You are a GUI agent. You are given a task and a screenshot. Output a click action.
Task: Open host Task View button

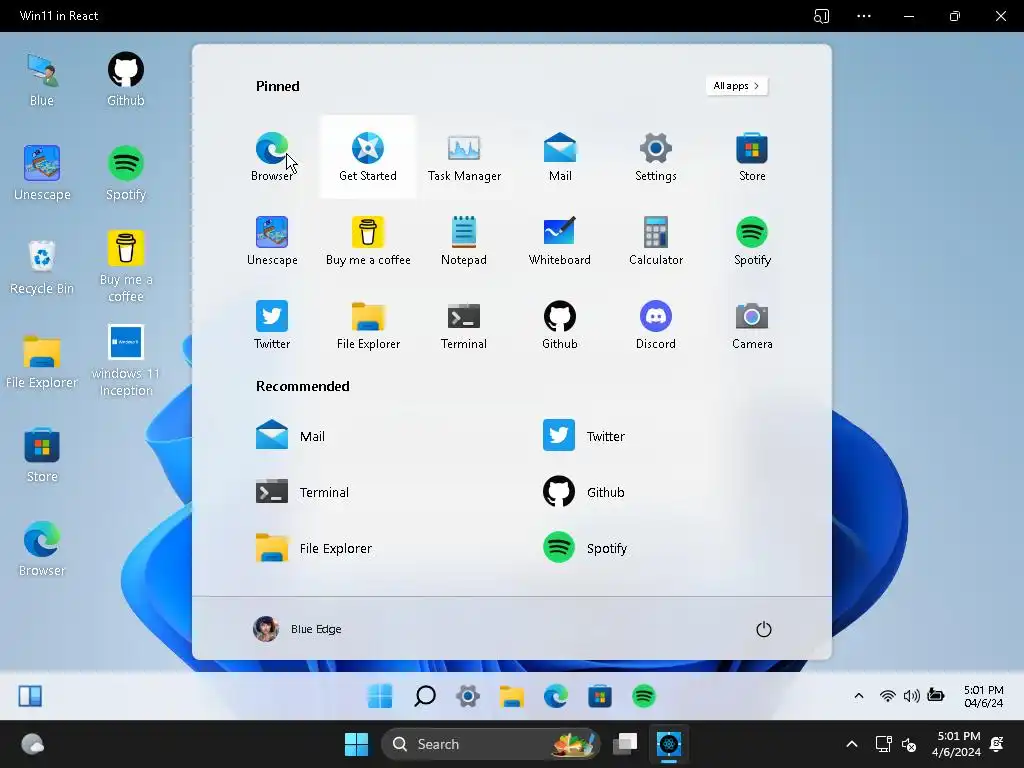coord(625,744)
